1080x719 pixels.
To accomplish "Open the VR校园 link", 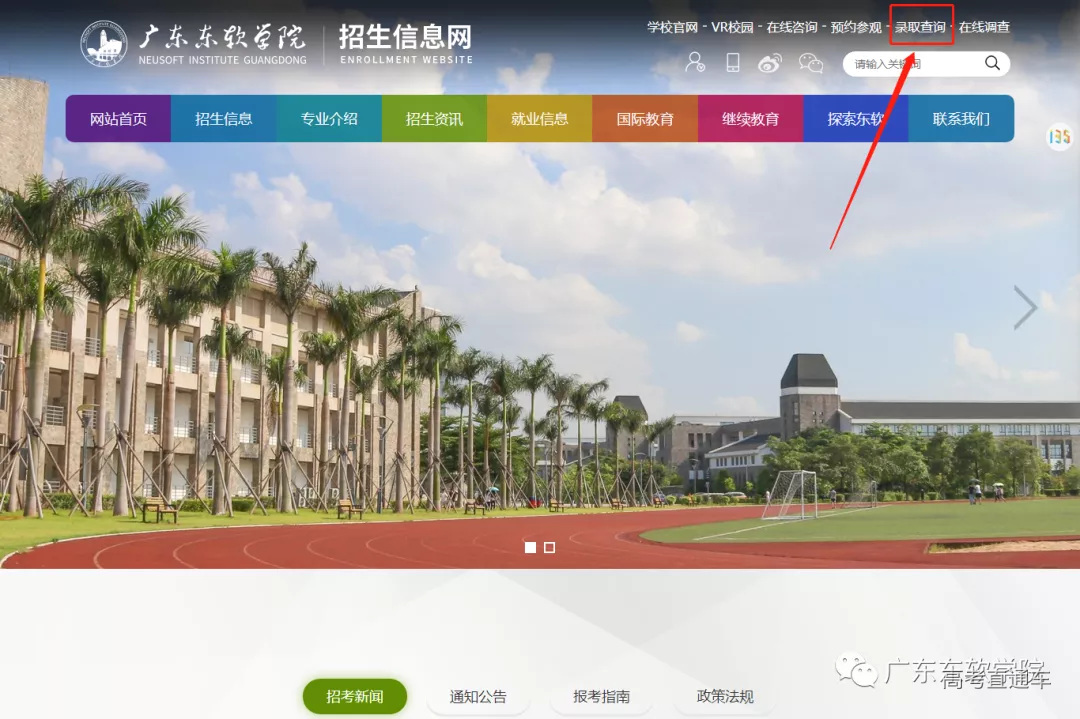I will click(729, 27).
